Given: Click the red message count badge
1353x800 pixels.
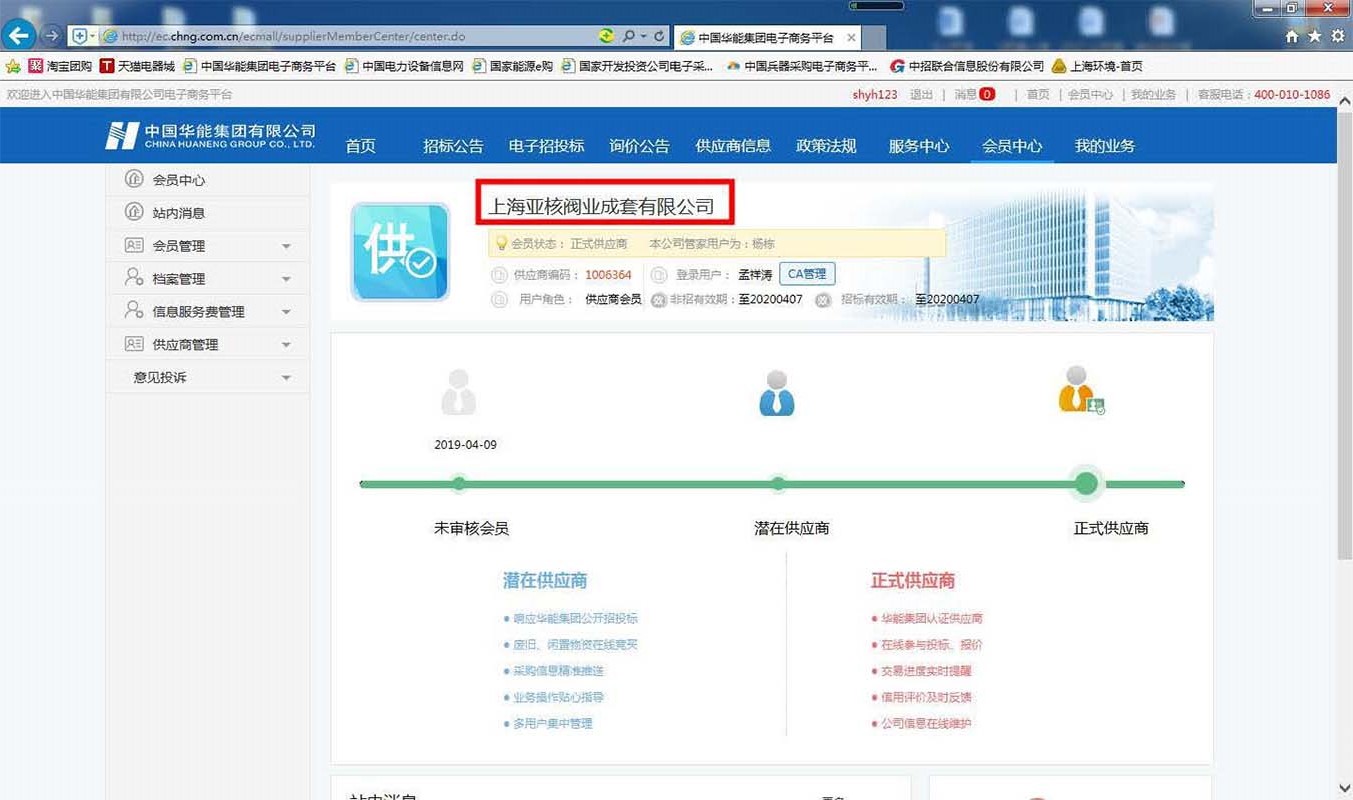Looking at the screenshot, I should [x=987, y=94].
